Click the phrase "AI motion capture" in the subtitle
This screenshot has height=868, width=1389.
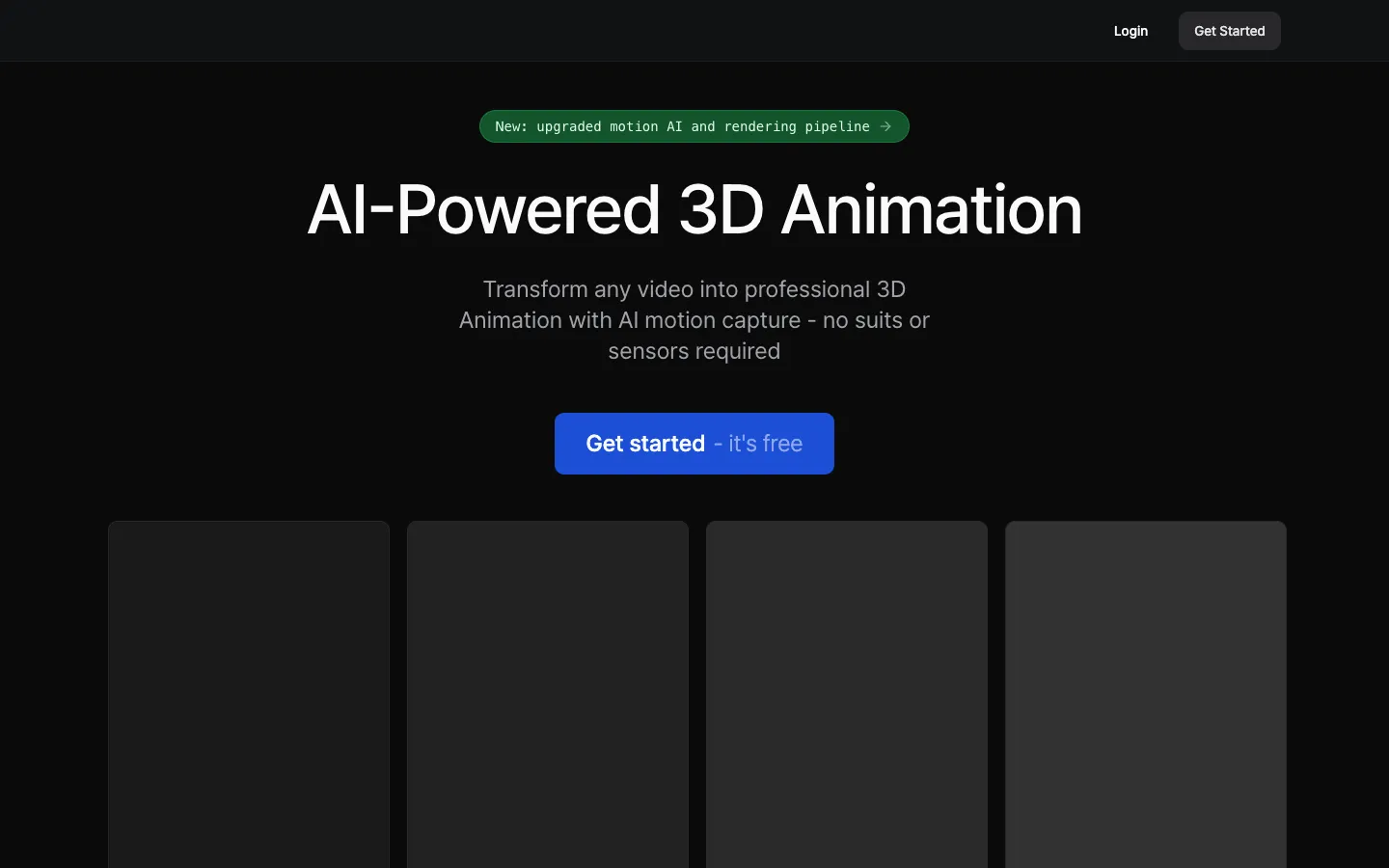(x=710, y=320)
